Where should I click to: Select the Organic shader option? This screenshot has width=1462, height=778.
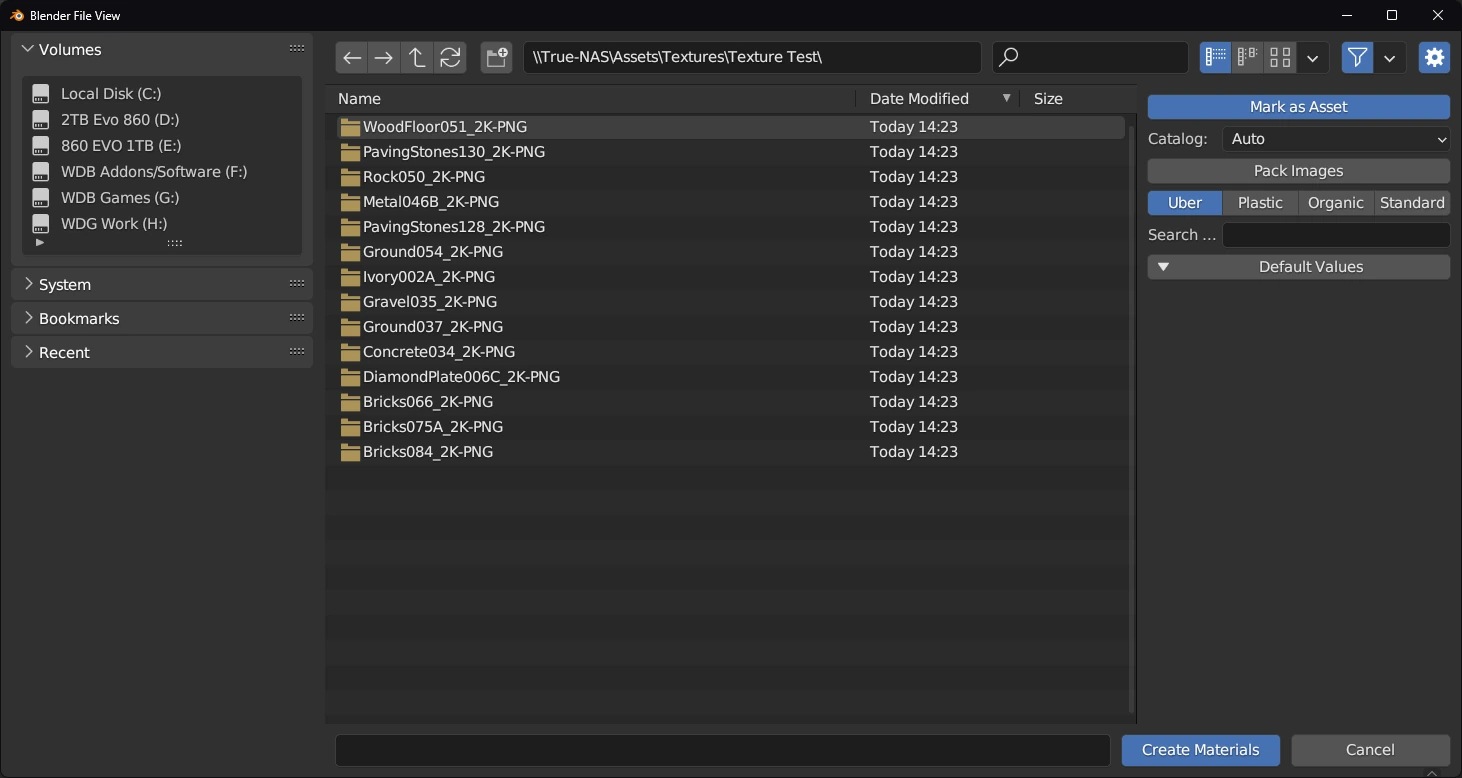tap(1335, 203)
